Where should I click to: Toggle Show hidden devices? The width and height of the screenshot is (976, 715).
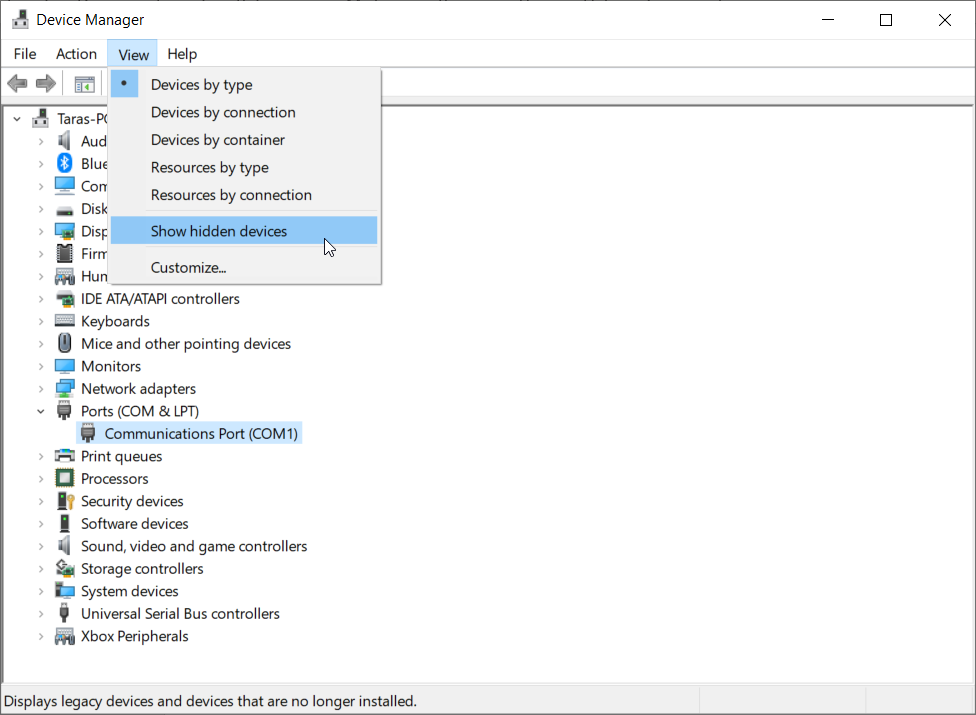(x=244, y=231)
